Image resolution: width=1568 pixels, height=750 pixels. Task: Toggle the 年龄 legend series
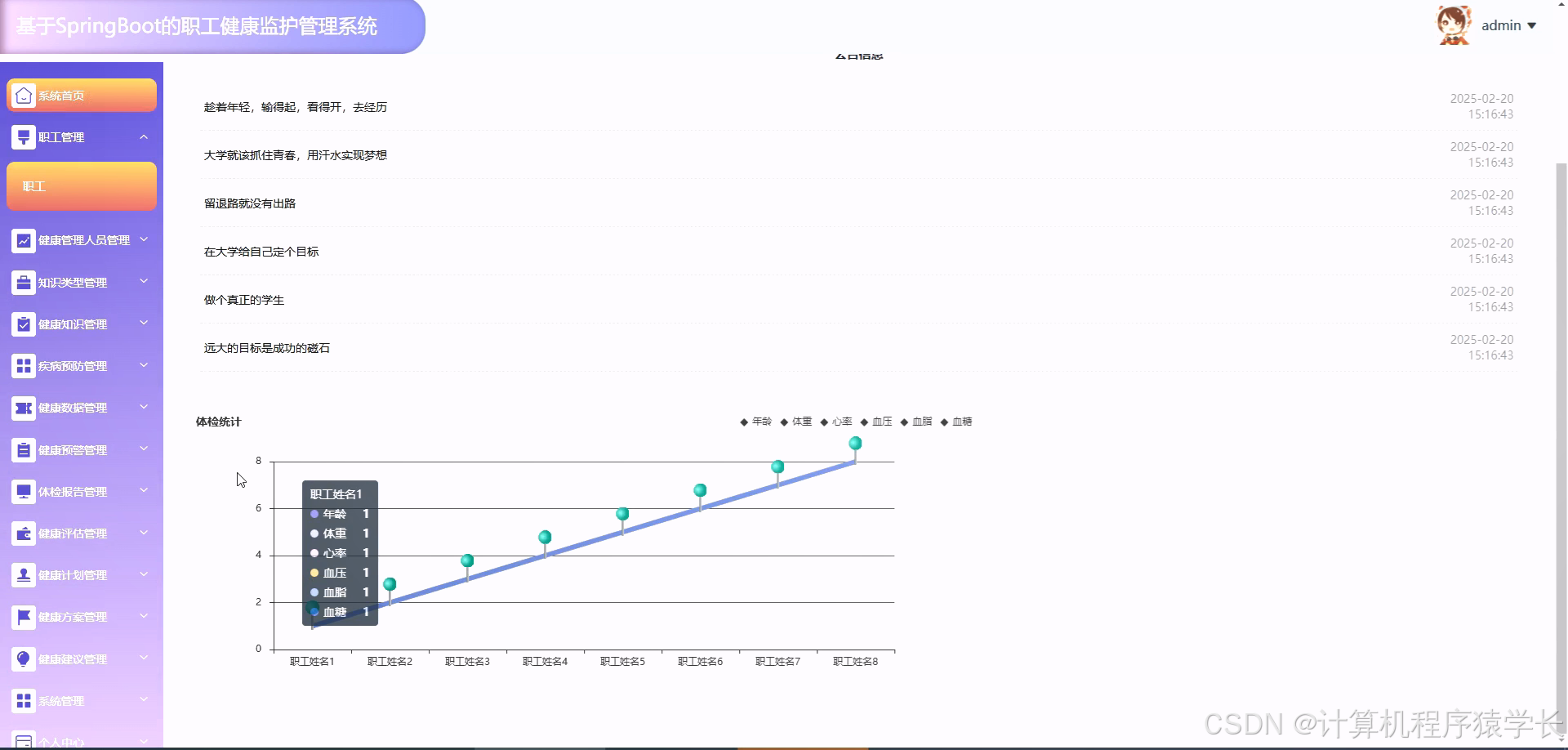pyautogui.click(x=755, y=422)
